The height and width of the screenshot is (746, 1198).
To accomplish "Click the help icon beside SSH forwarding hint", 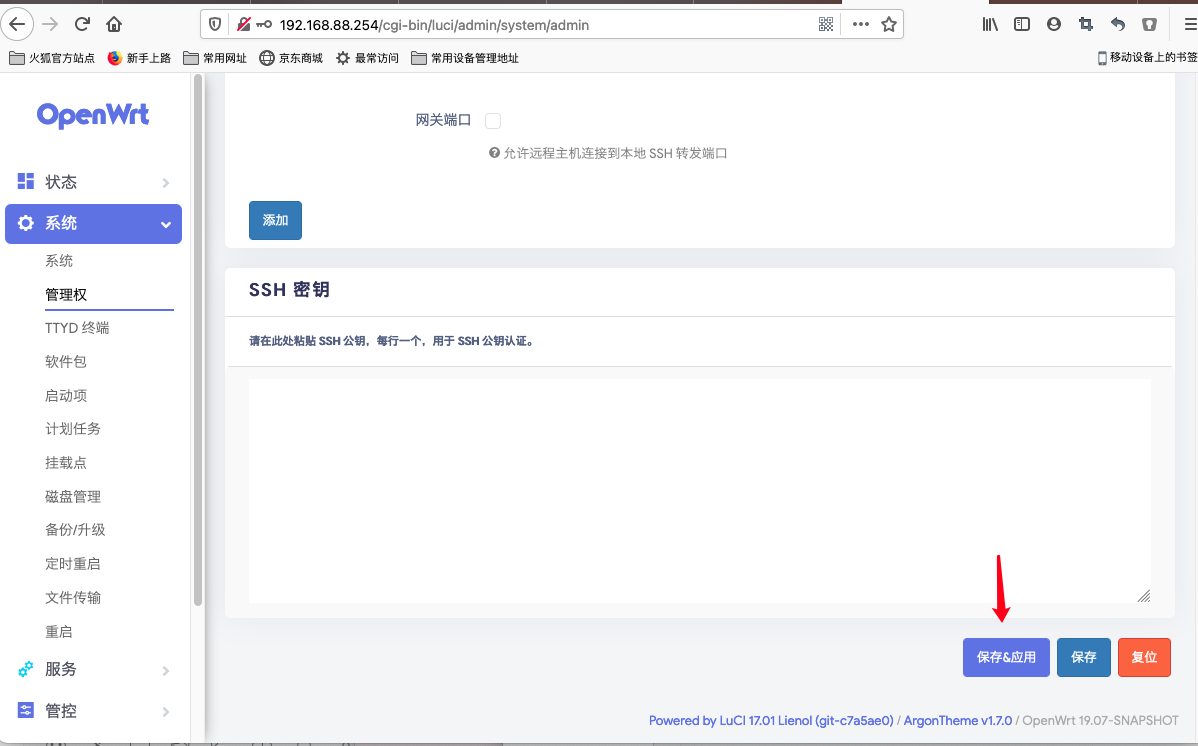I will 494,153.
